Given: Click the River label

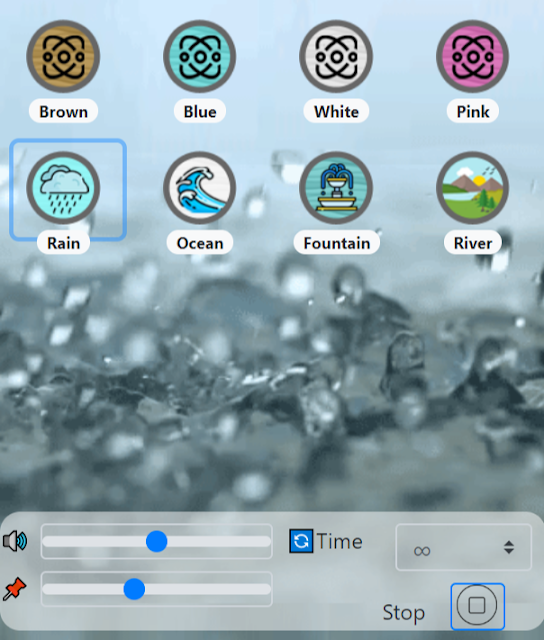Looking at the screenshot, I should pyautogui.click(x=473, y=243).
